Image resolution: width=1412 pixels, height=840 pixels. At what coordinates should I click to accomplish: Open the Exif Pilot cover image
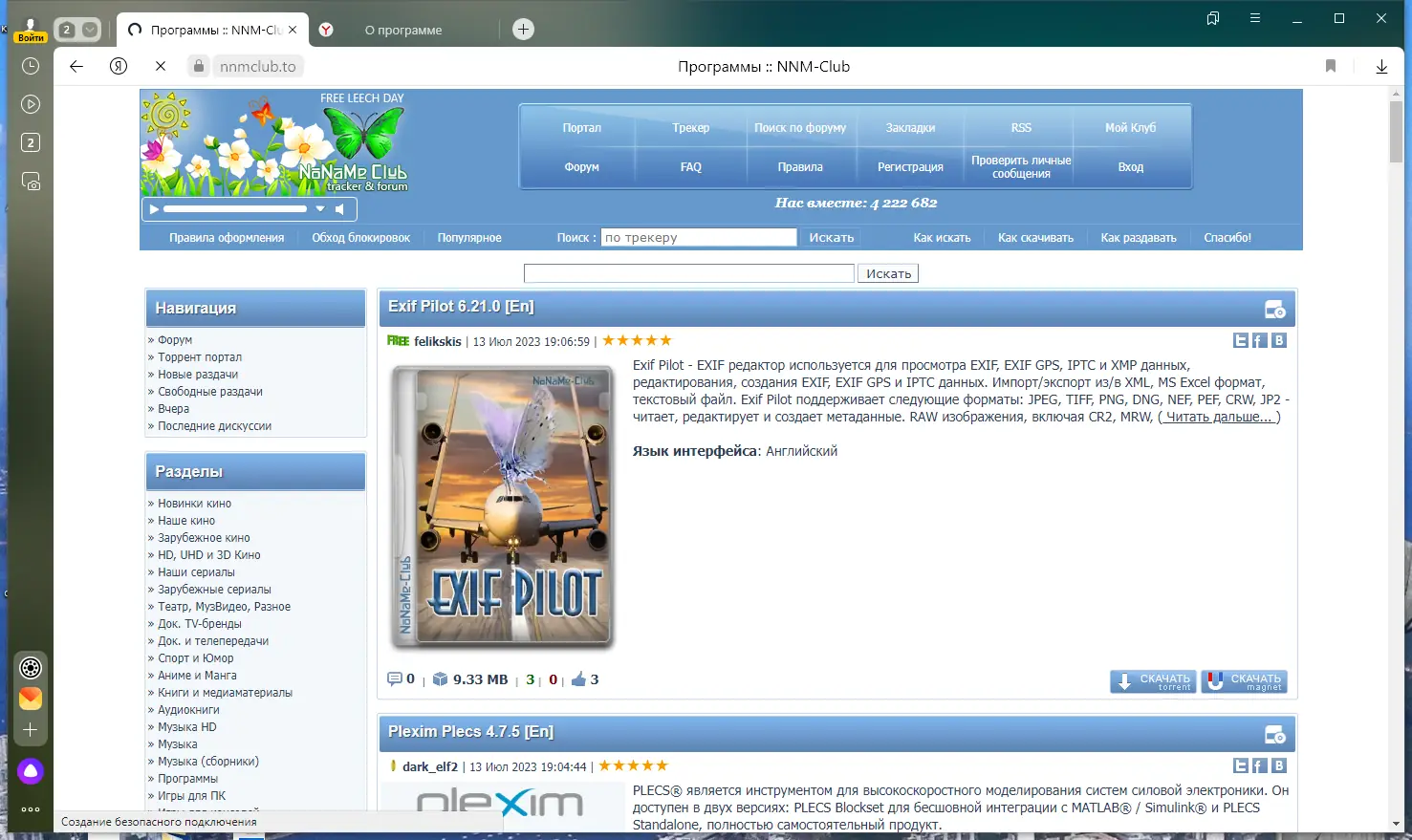503,506
